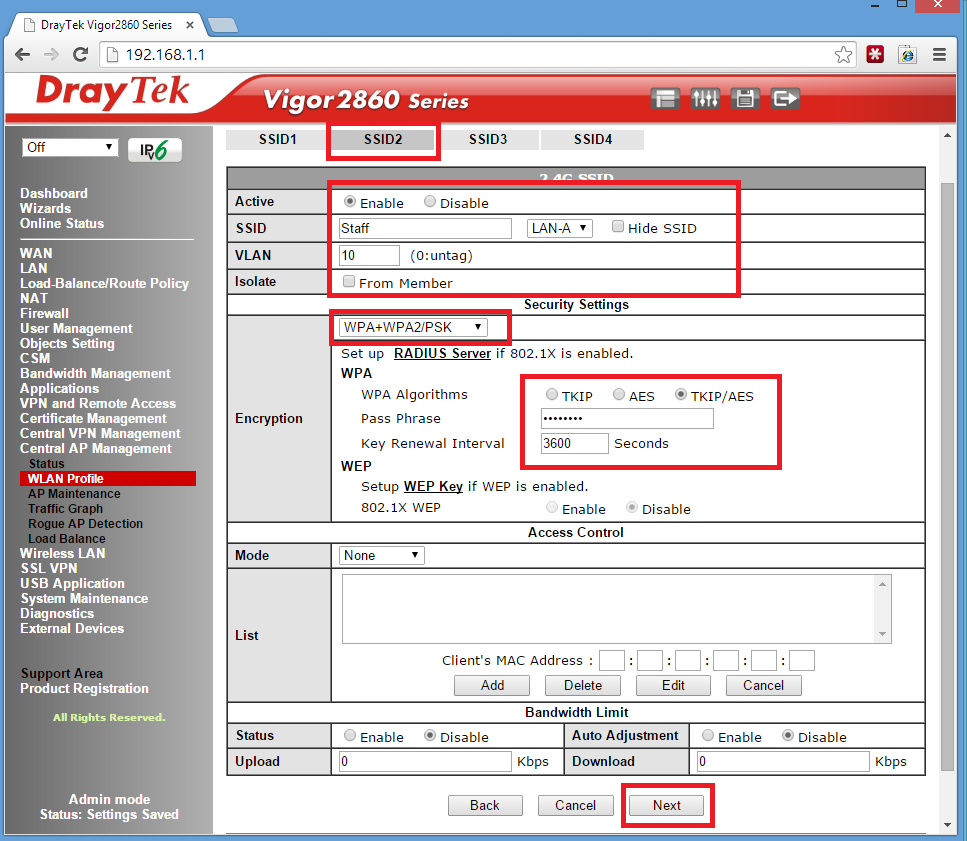
Task: Click the VLAN ID input field
Action: (x=369, y=255)
